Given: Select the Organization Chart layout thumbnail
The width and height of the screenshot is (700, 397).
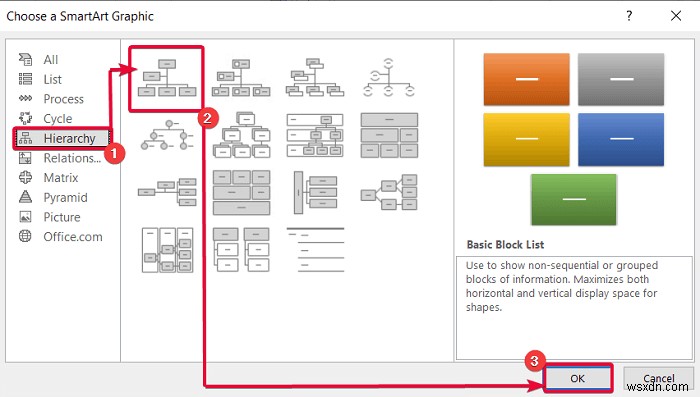Looking at the screenshot, I should 167,78.
